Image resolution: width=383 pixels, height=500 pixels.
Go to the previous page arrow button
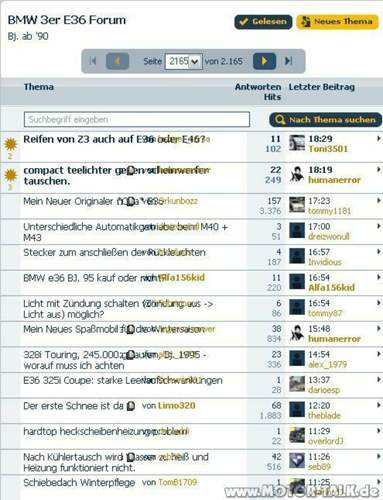[117, 61]
